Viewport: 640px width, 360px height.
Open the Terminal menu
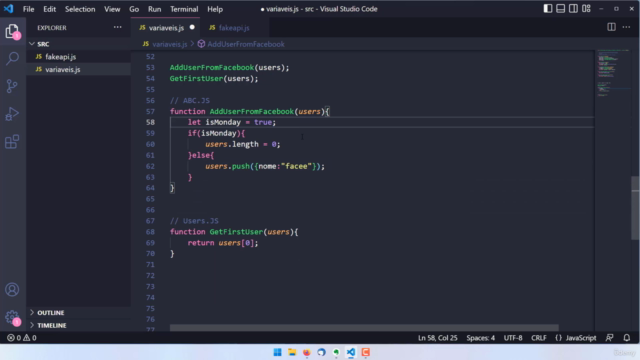(x=184, y=9)
